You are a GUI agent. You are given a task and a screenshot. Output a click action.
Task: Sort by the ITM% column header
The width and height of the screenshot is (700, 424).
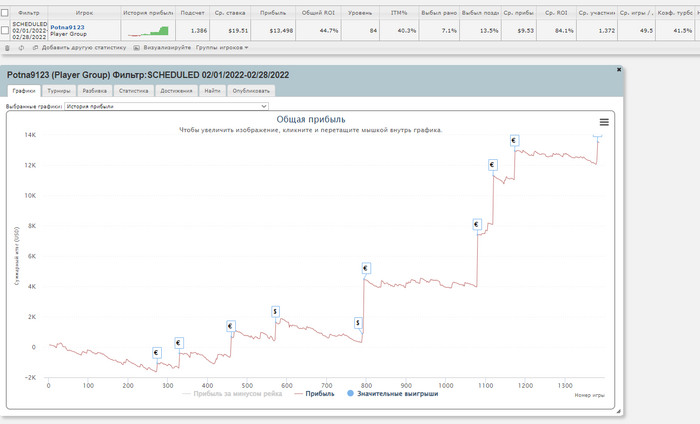(399, 13)
